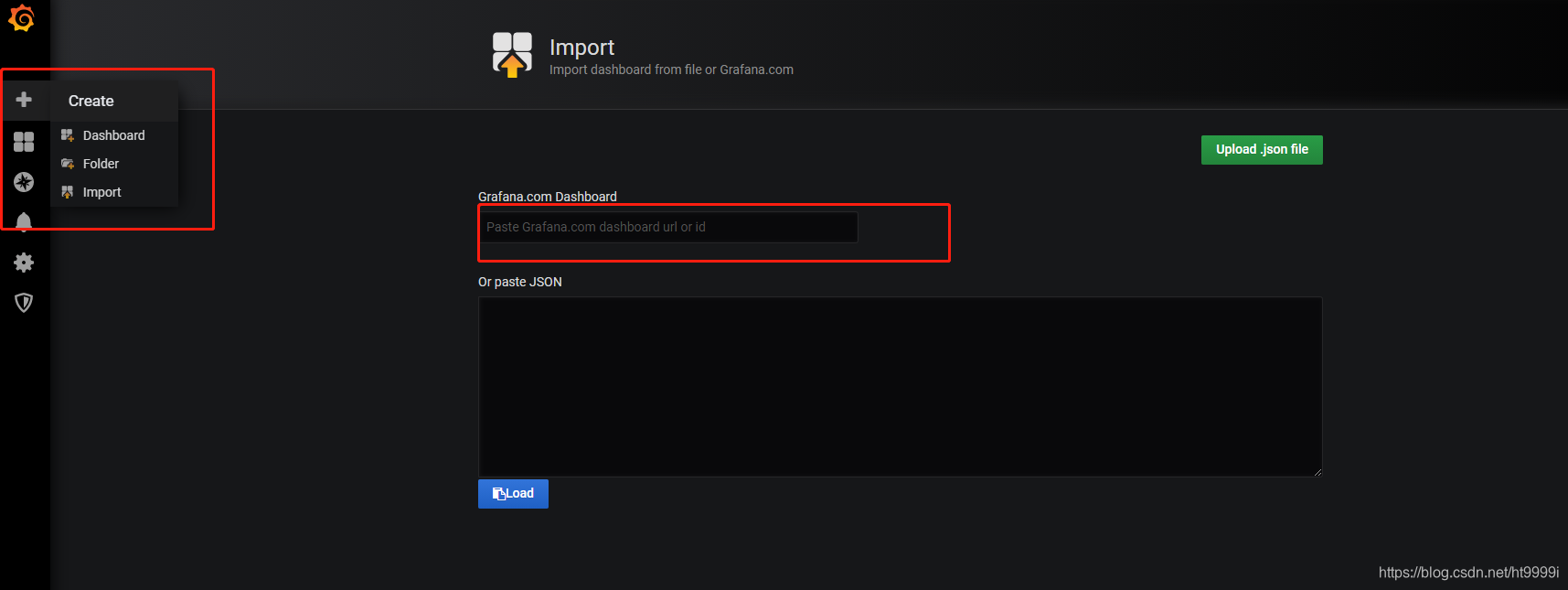Focus the Grafana.com dashboard url input

[668, 227]
